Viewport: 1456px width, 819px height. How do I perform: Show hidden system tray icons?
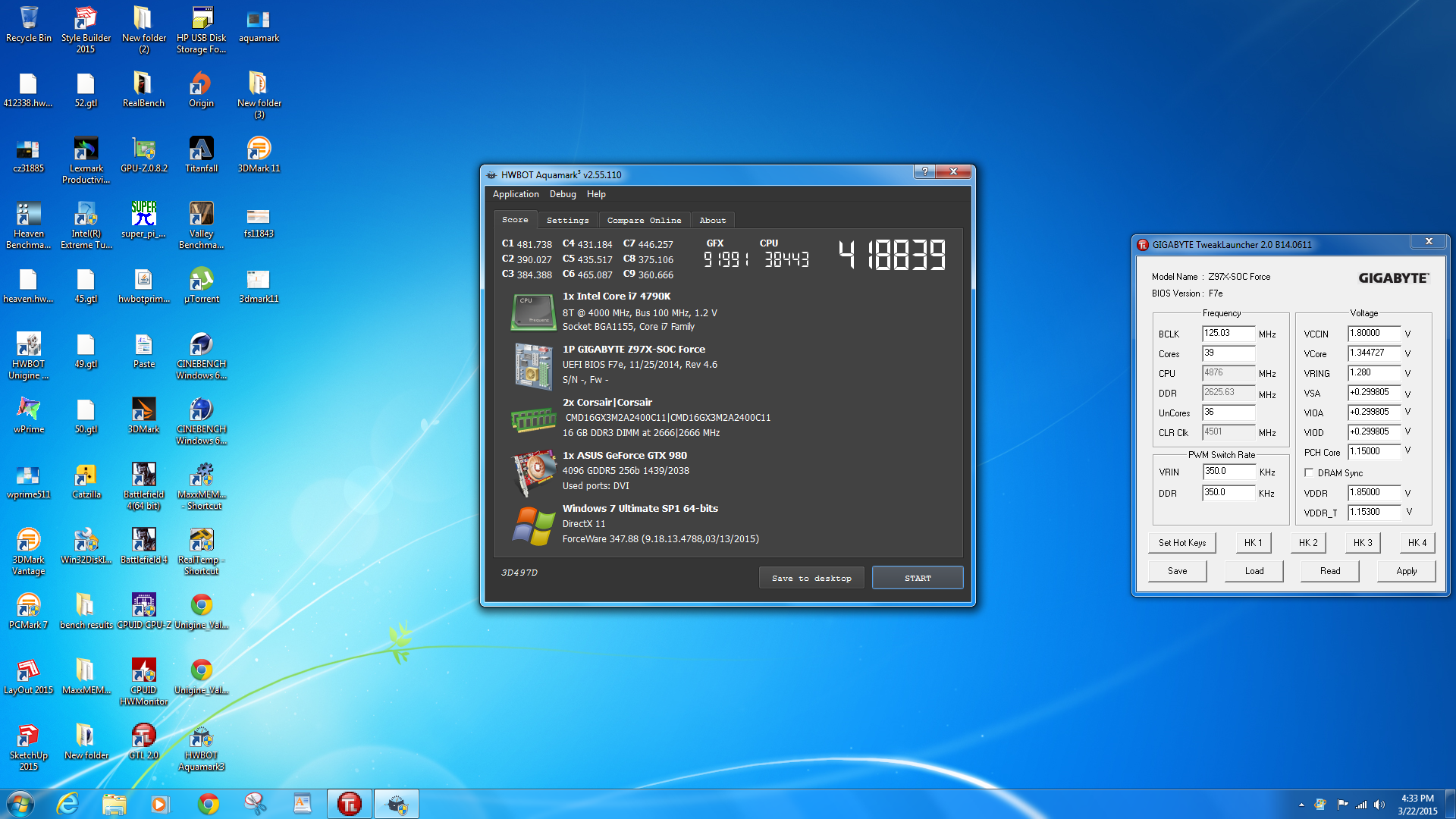pos(1301,805)
